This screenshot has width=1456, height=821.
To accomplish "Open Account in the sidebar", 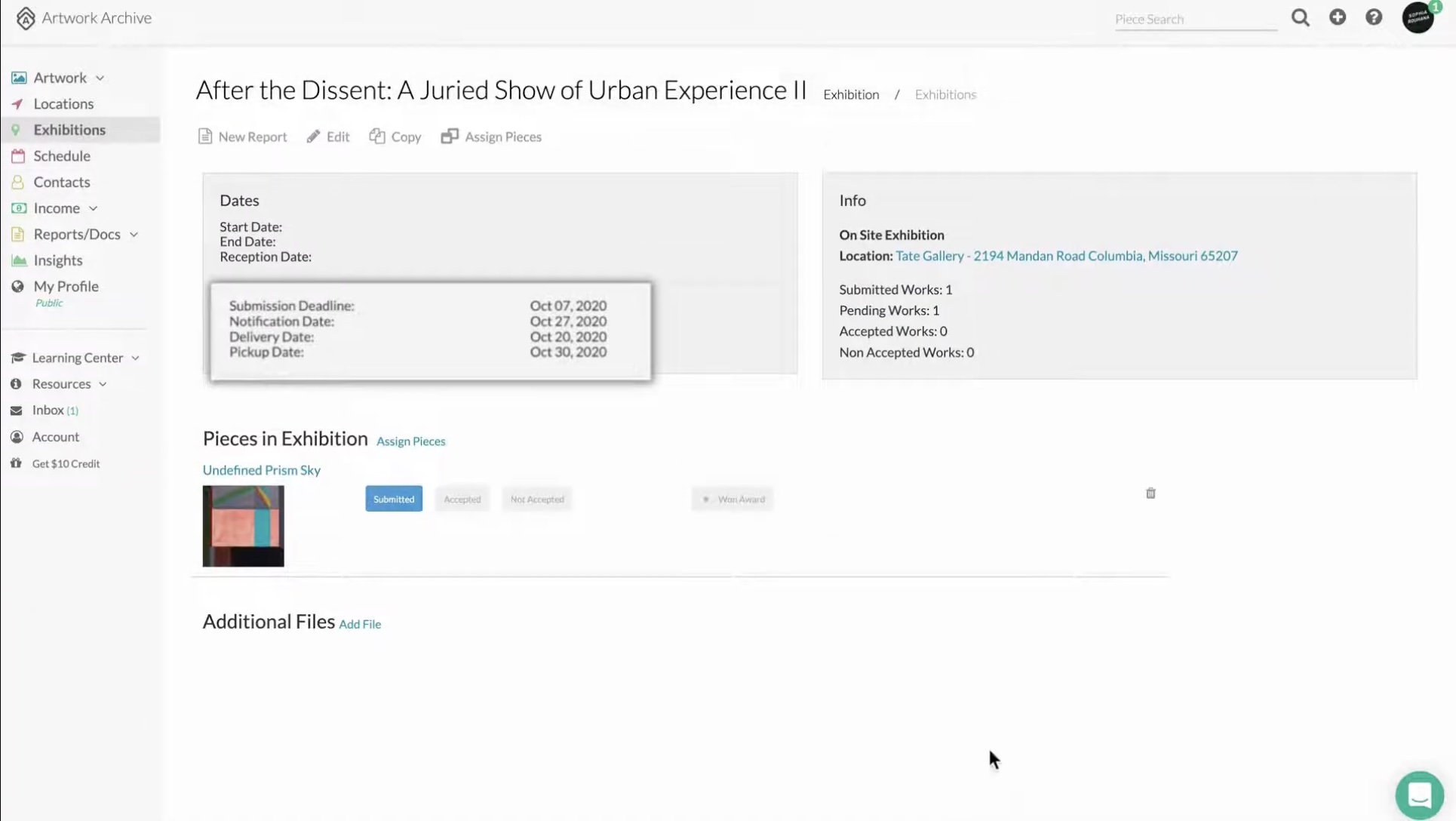I will (56, 437).
